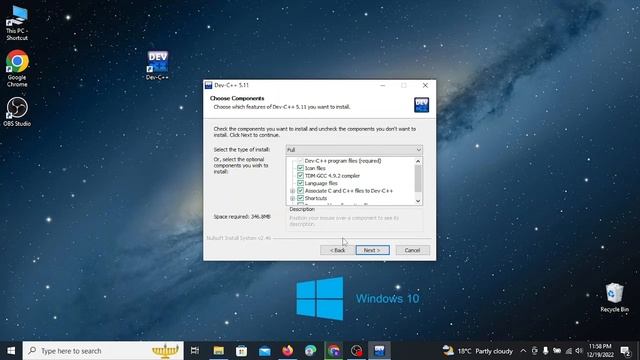
Task: Uncheck the TDM-GCC 4.9.2 compiler component
Action: point(300,176)
